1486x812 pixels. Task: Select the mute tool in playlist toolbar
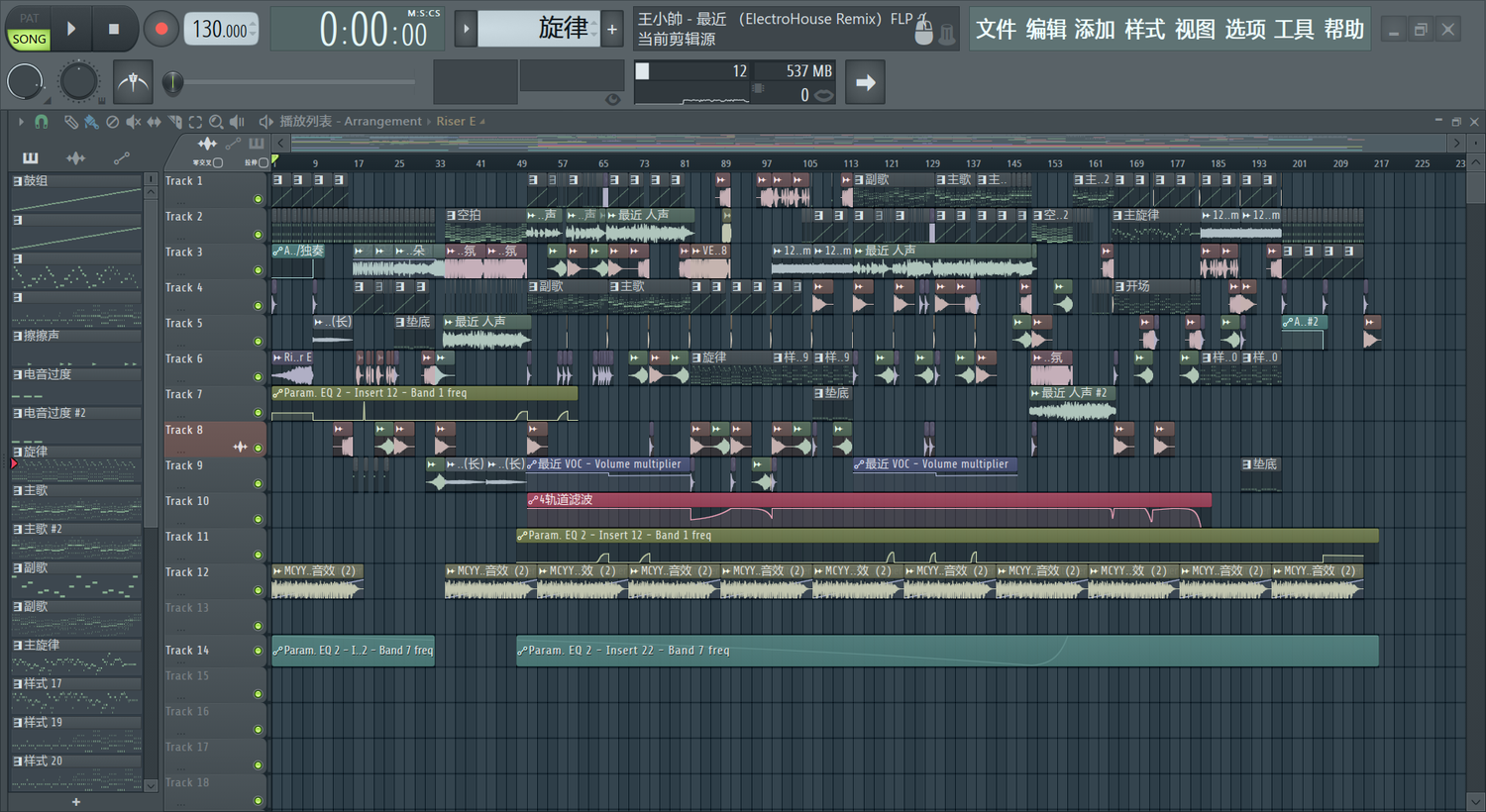133,122
